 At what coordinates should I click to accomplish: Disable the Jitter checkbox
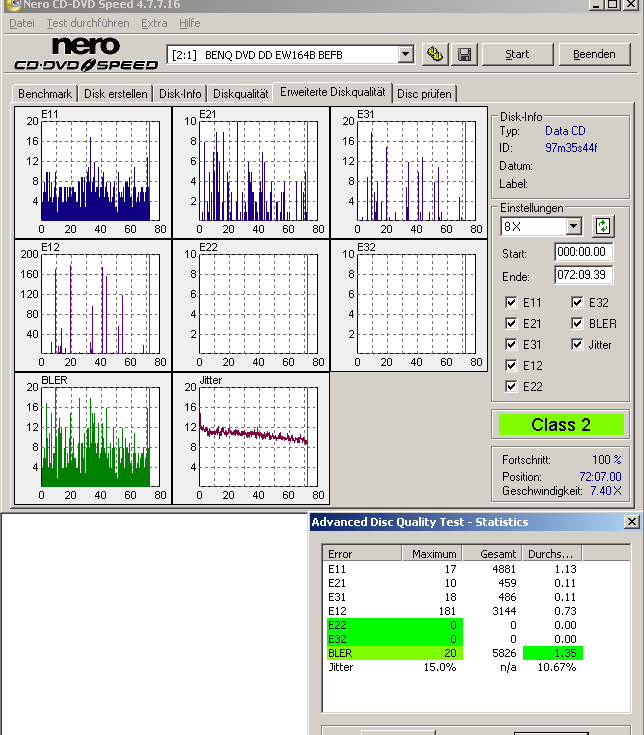coord(578,344)
